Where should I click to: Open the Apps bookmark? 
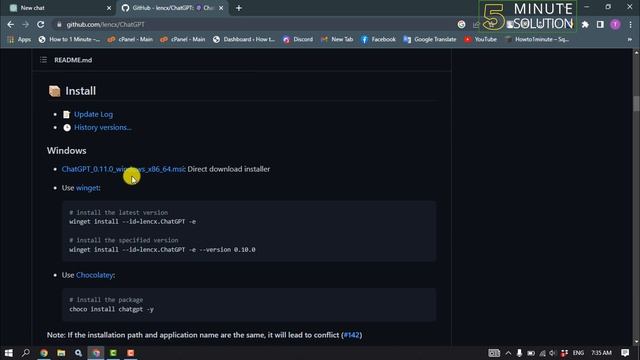(x=19, y=39)
